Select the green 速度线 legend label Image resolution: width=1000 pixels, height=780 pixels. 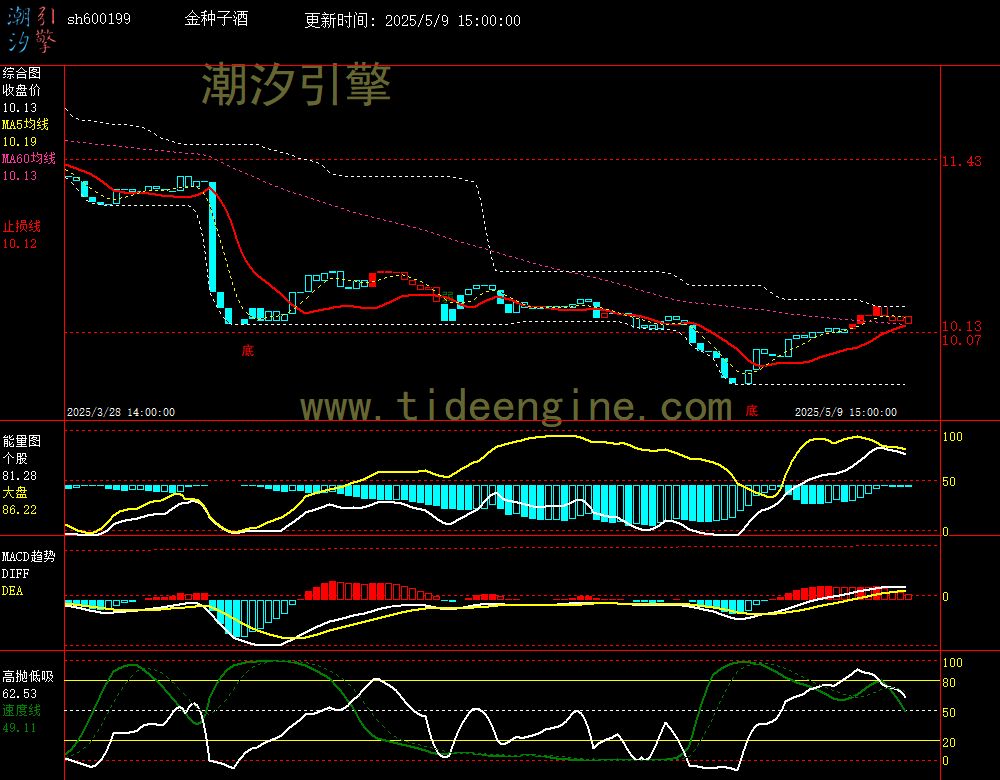tap(21, 710)
